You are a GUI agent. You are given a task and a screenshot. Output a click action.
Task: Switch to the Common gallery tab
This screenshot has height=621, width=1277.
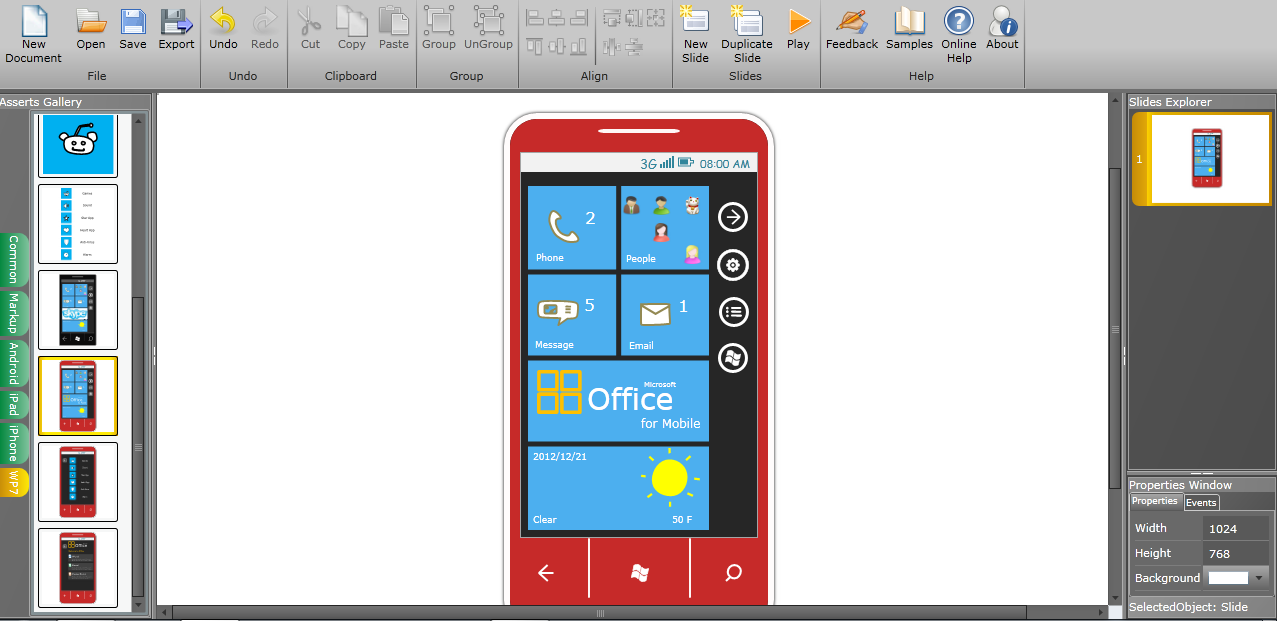click(14, 260)
